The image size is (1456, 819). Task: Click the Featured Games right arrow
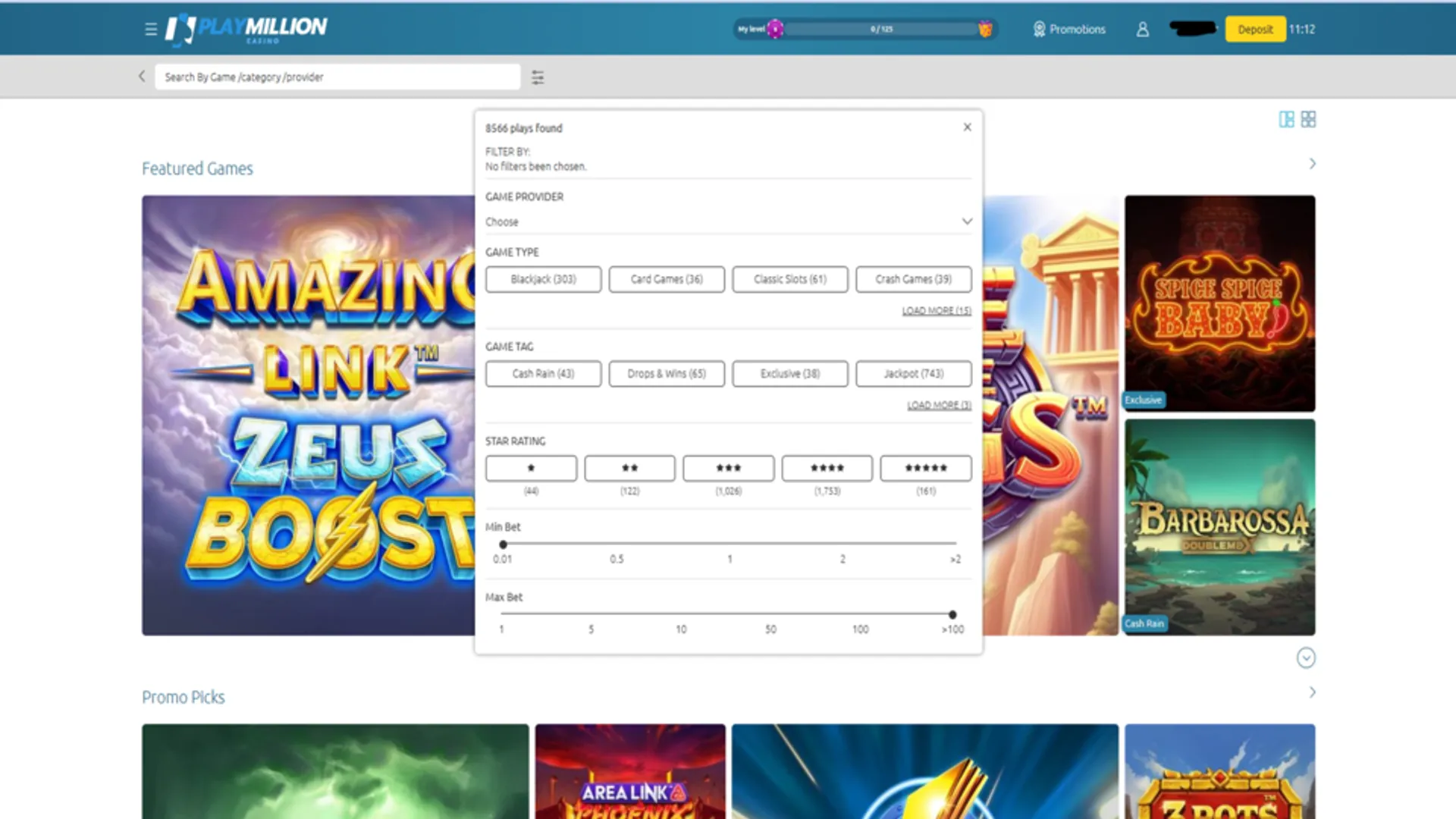coord(1312,164)
